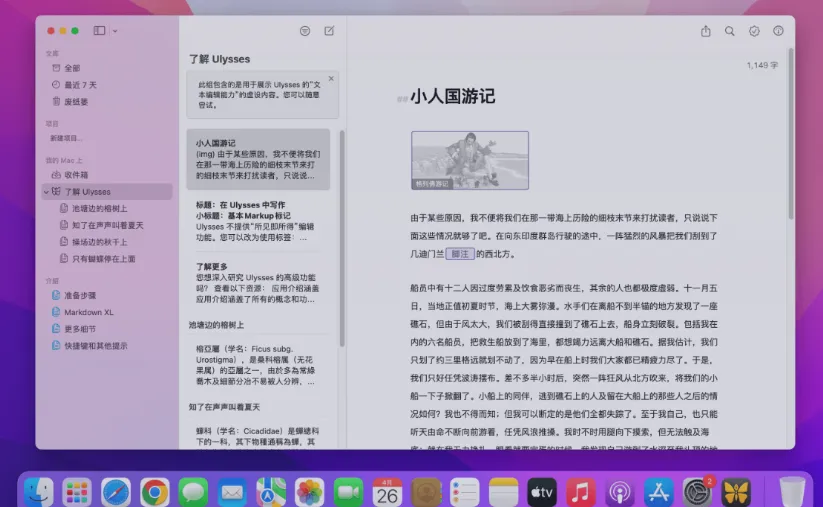Screen dimensions: 823x507
Task: Open the 脚注 footnote tag
Action: [x=460, y=254]
